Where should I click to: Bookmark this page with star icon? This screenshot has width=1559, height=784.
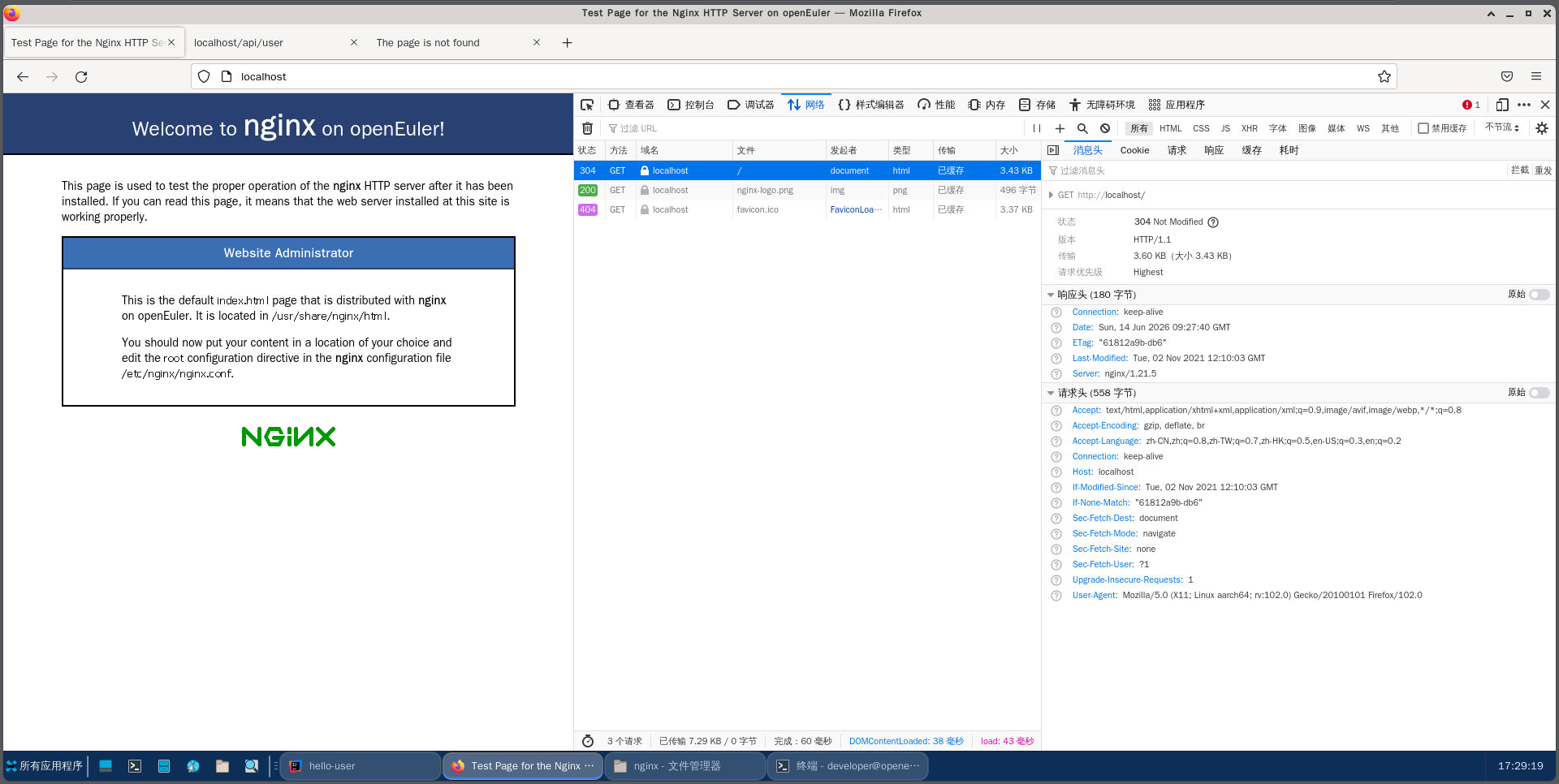pos(1384,76)
